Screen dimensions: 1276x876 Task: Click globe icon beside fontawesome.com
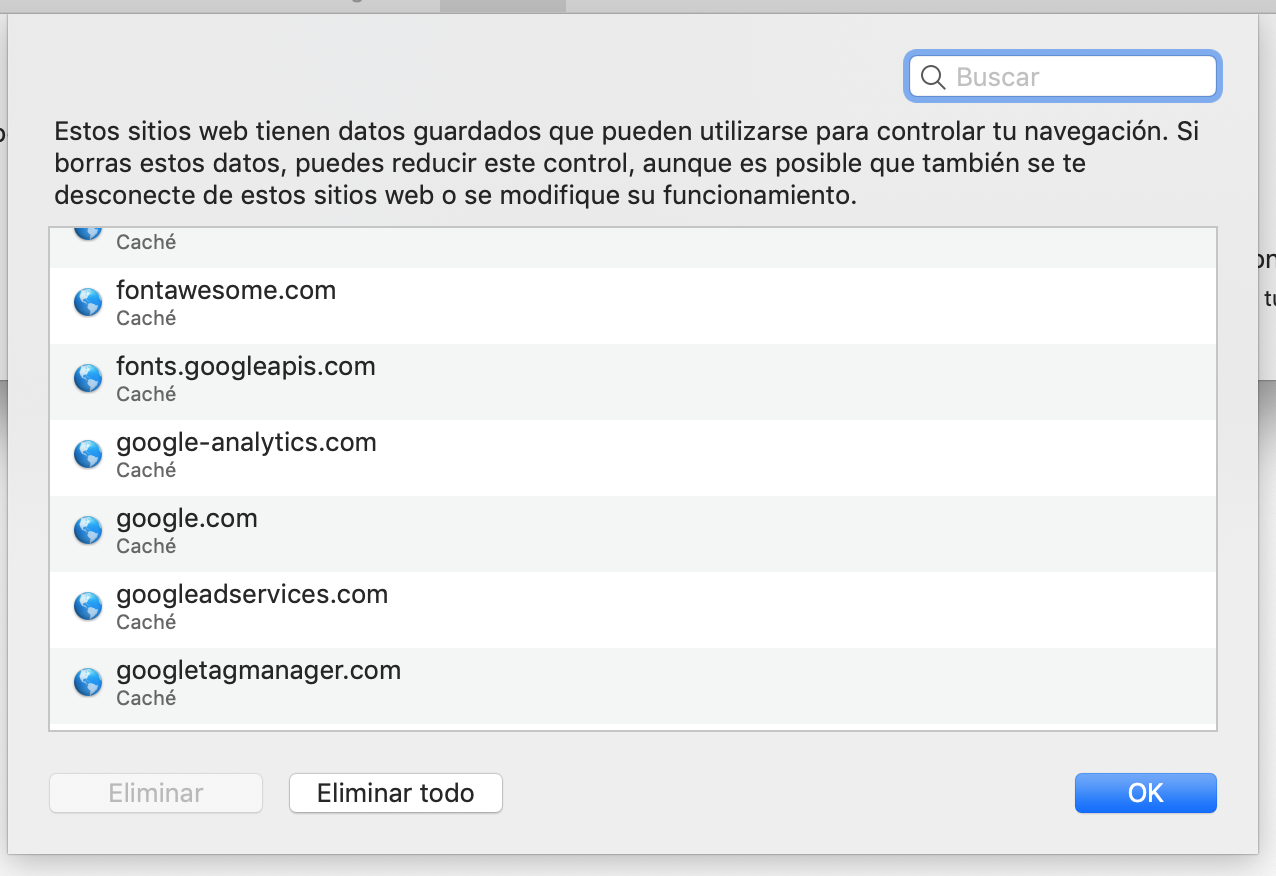pos(88,302)
